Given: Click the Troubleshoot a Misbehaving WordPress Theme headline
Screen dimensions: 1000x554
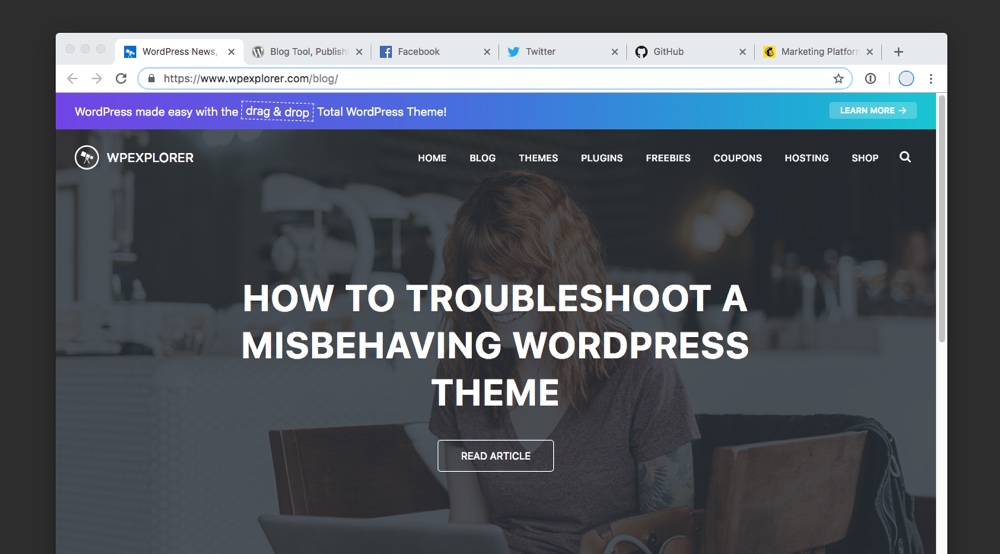Looking at the screenshot, I should (x=495, y=345).
